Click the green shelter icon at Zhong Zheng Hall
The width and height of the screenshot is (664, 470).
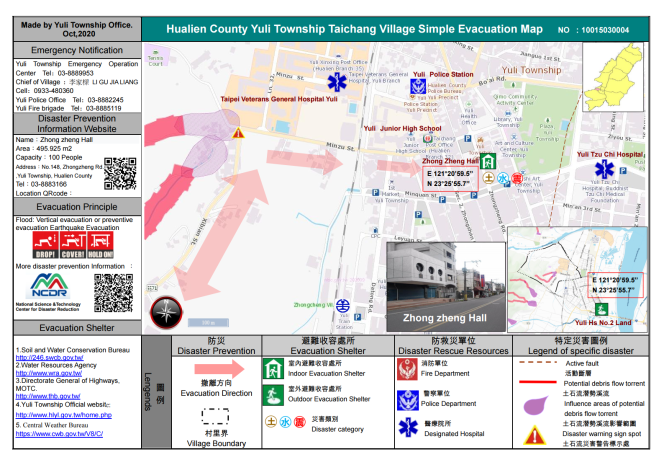tap(488, 163)
